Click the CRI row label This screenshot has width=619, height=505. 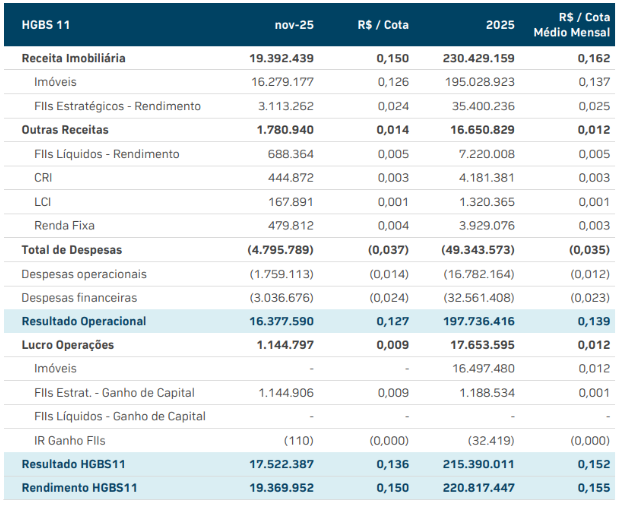[44, 178]
